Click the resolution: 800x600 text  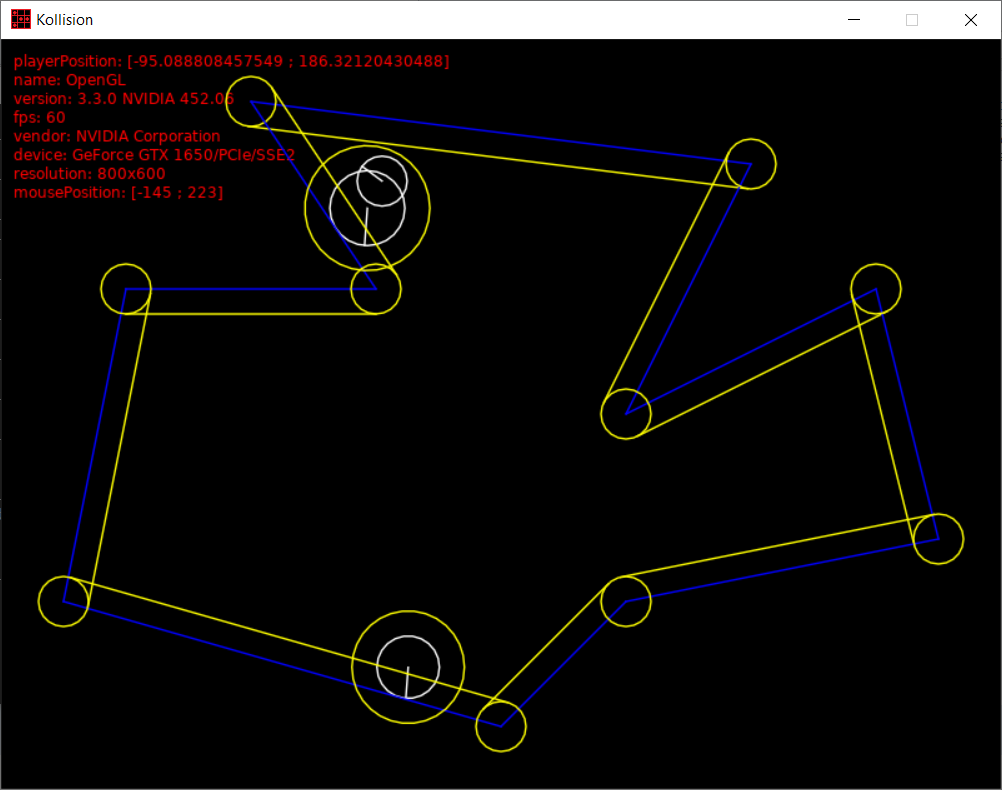[89, 173]
